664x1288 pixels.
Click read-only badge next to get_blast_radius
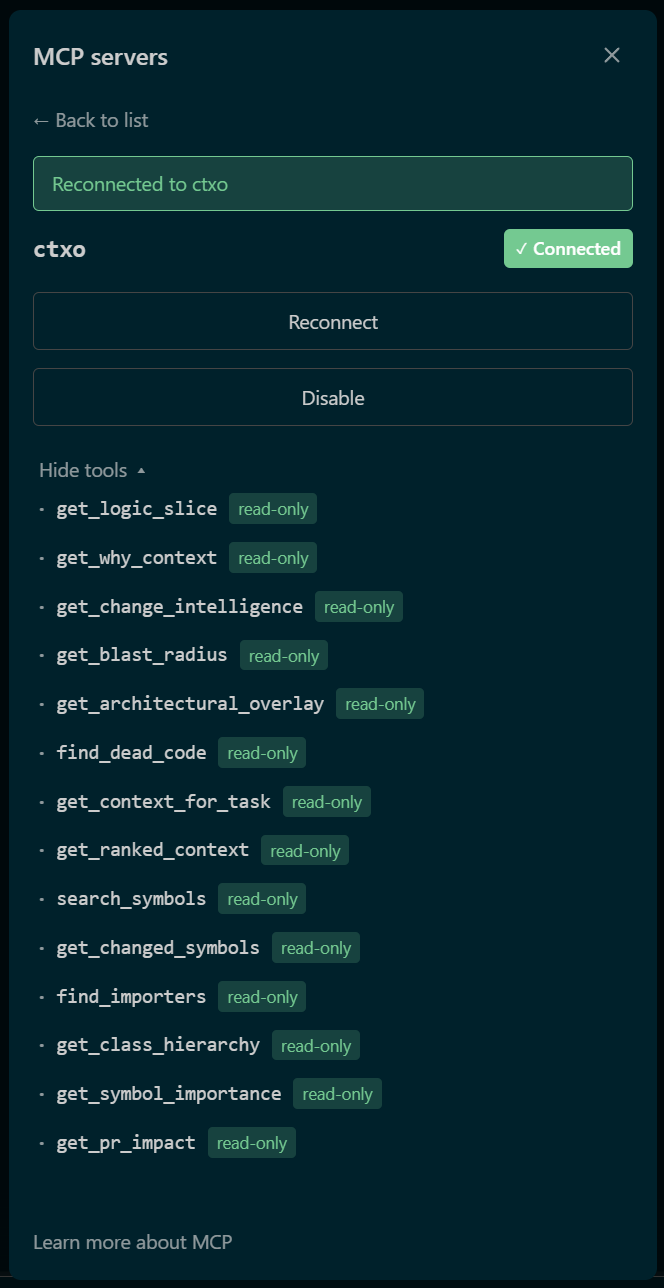point(284,656)
